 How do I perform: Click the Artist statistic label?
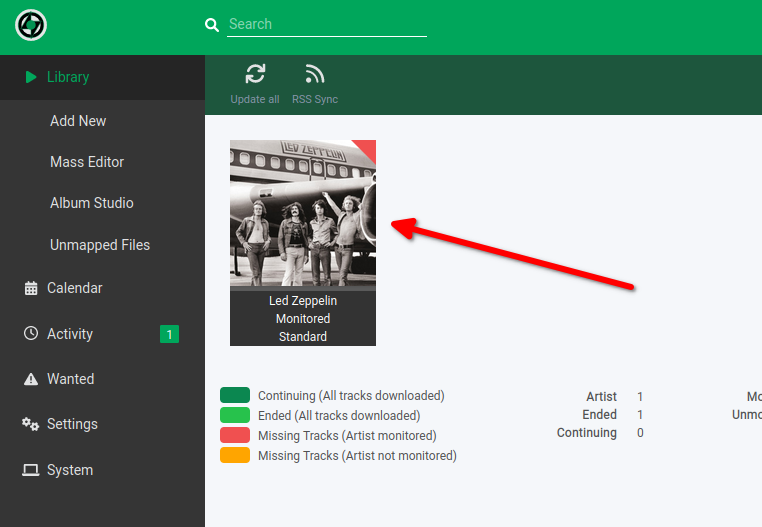[x=601, y=397]
